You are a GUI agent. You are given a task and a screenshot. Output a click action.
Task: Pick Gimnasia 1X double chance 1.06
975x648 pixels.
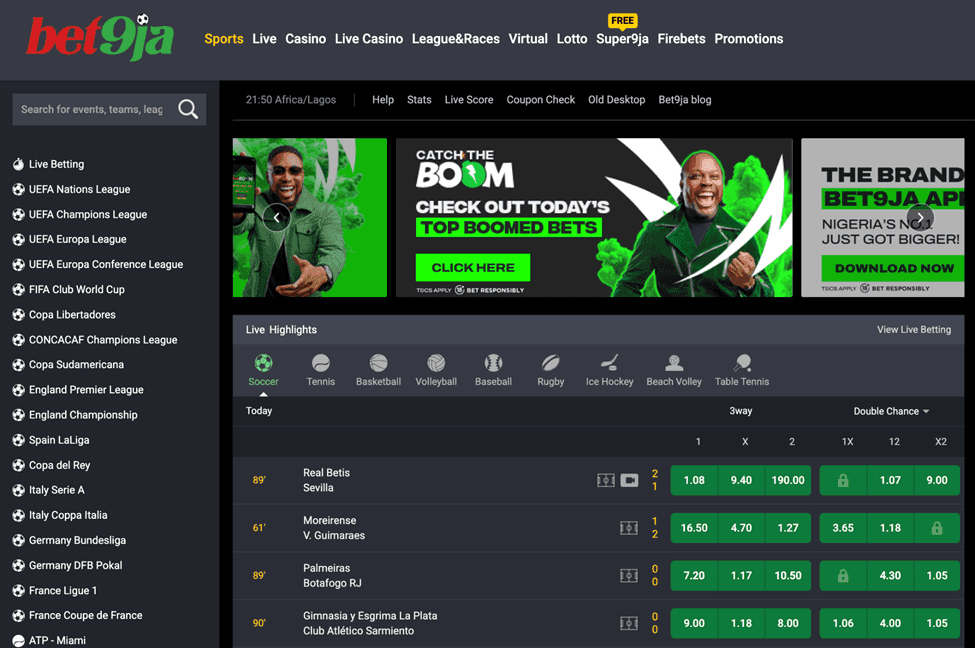pos(843,623)
